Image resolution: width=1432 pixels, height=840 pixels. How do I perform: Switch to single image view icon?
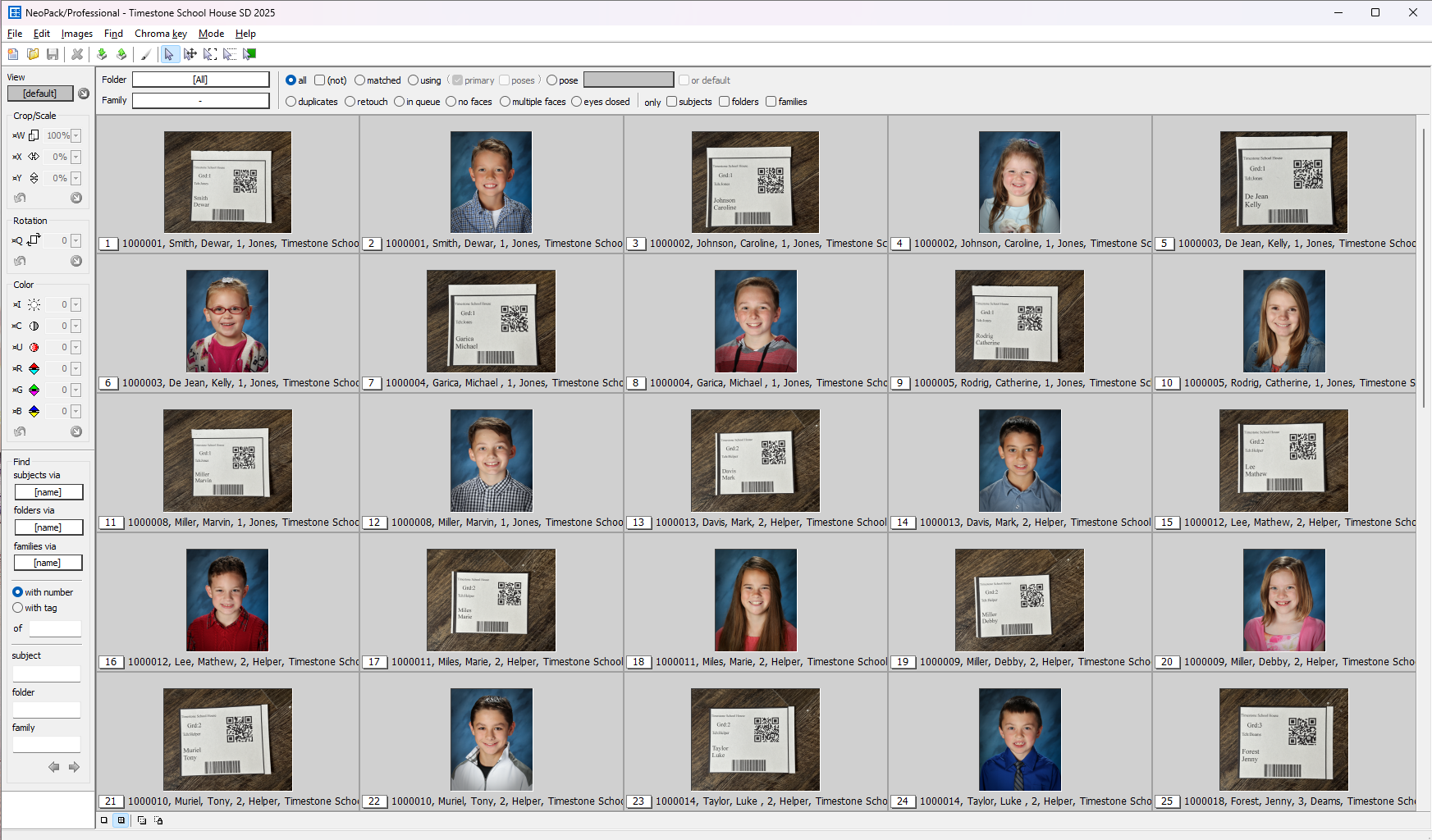104,820
